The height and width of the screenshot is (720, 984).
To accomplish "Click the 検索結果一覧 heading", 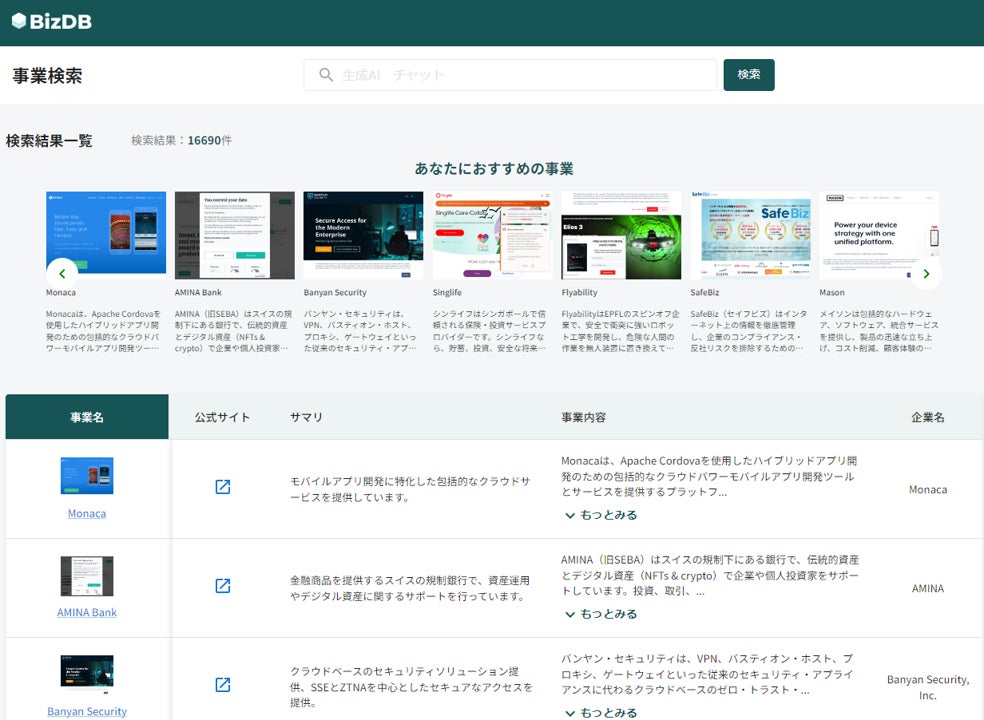I will click(49, 141).
